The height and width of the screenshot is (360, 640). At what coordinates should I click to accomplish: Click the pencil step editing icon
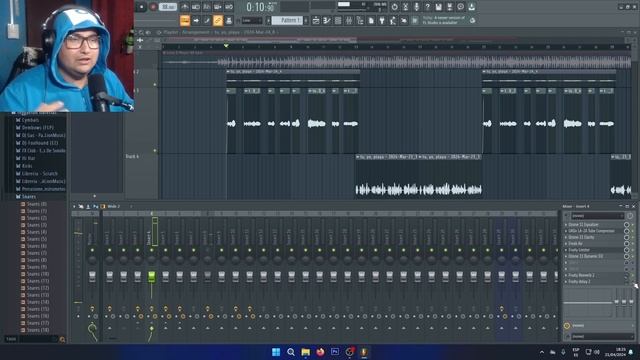[x=207, y=20]
